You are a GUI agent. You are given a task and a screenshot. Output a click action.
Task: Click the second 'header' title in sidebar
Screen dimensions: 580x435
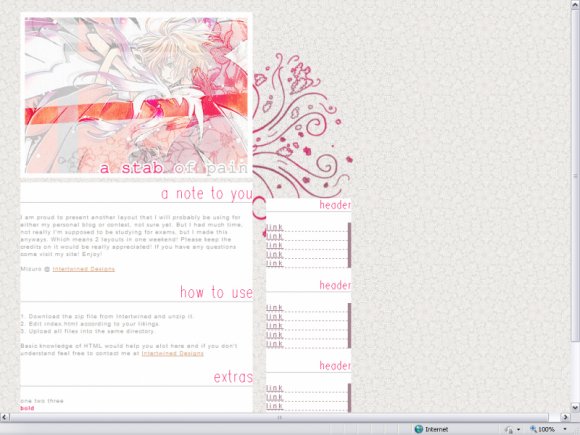[x=335, y=285]
